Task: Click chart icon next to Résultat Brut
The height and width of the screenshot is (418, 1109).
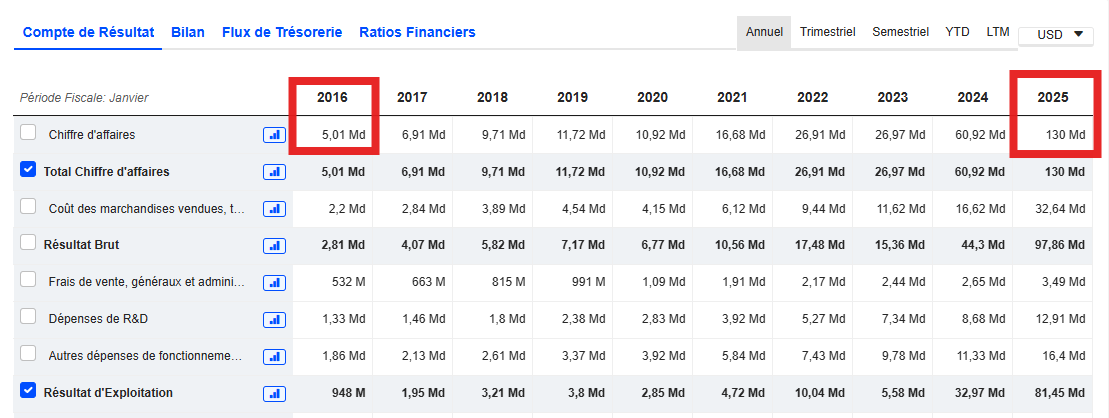Action: [274, 245]
